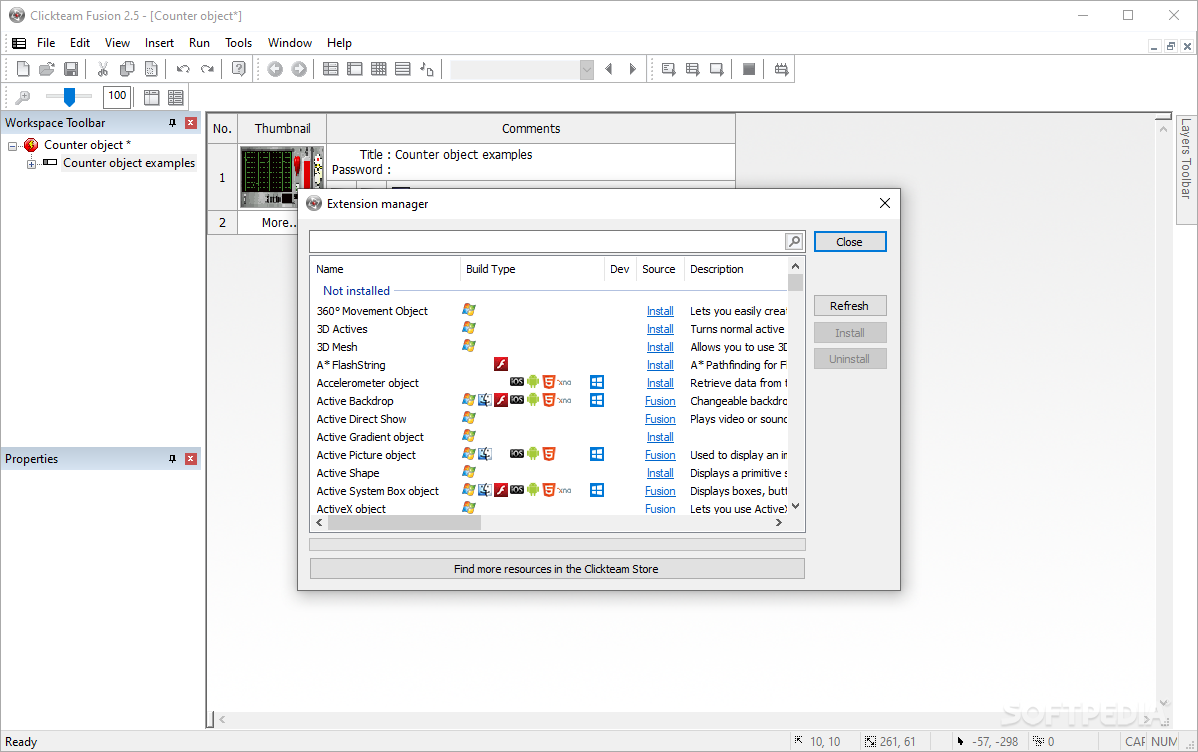Open the Insert menu

tap(159, 43)
